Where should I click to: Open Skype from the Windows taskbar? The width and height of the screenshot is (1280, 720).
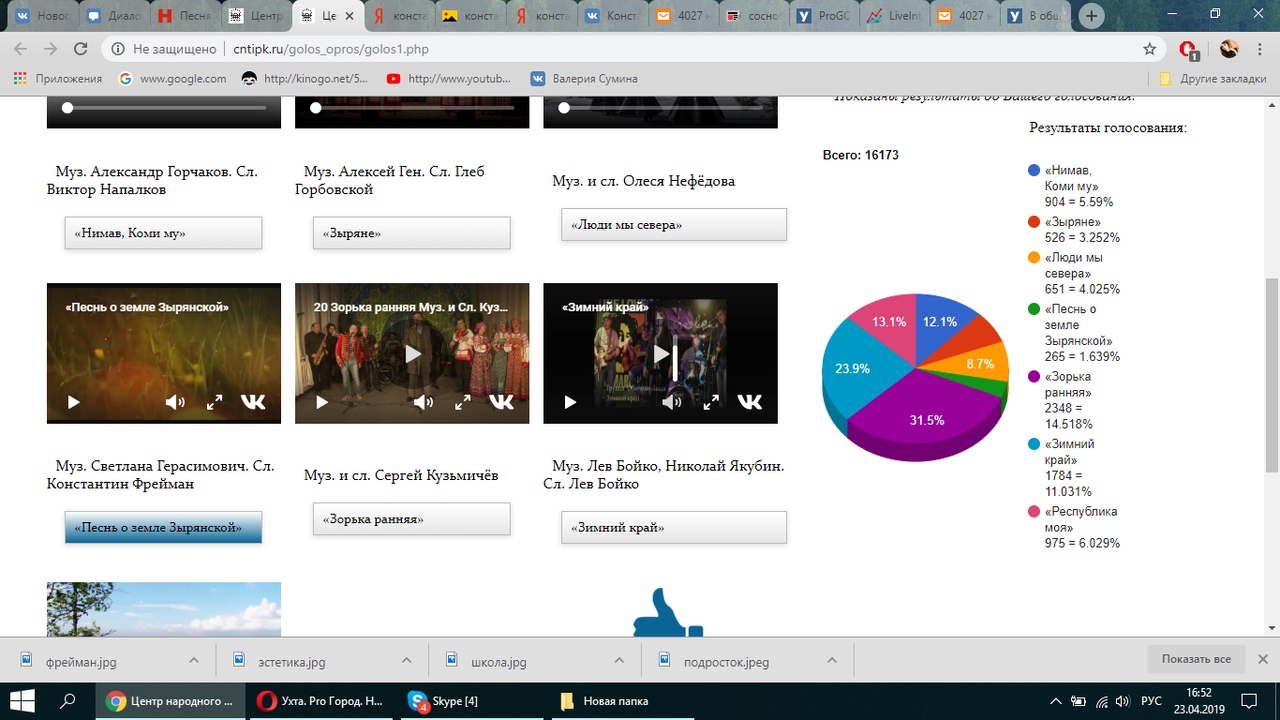pyautogui.click(x=445, y=701)
